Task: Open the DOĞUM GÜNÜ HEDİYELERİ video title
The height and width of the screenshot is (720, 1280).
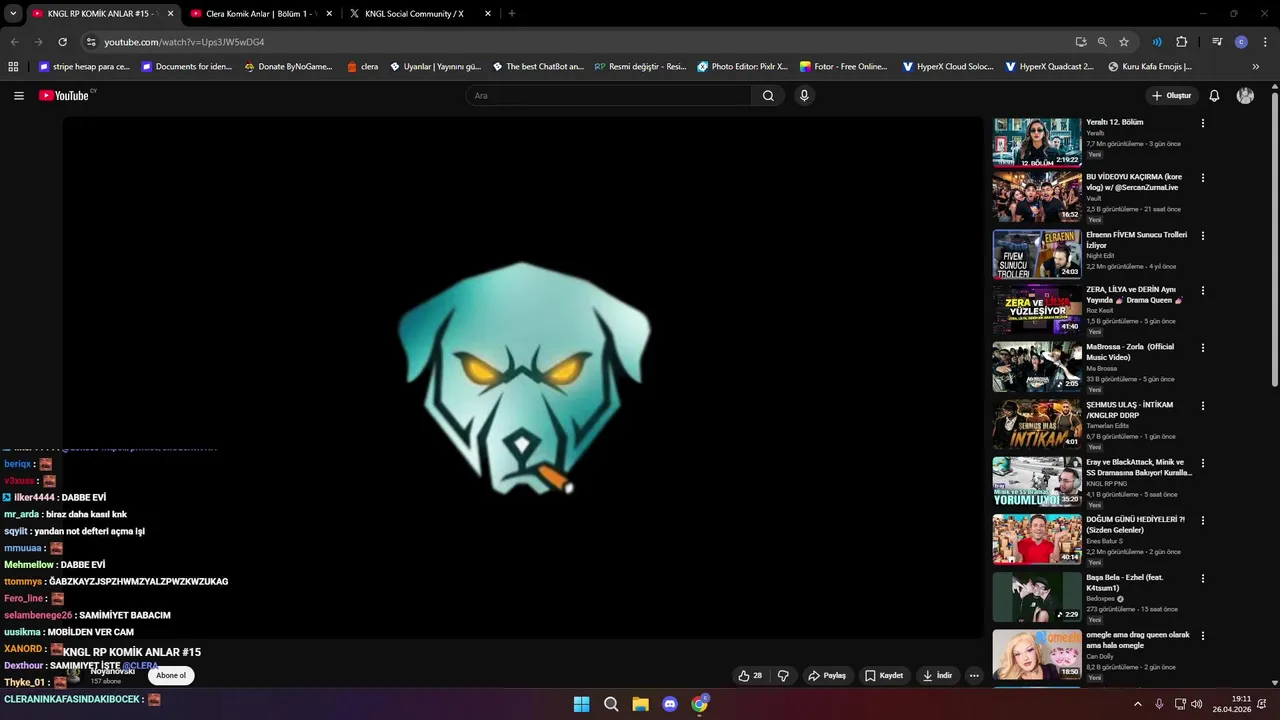Action: click(x=1135, y=525)
